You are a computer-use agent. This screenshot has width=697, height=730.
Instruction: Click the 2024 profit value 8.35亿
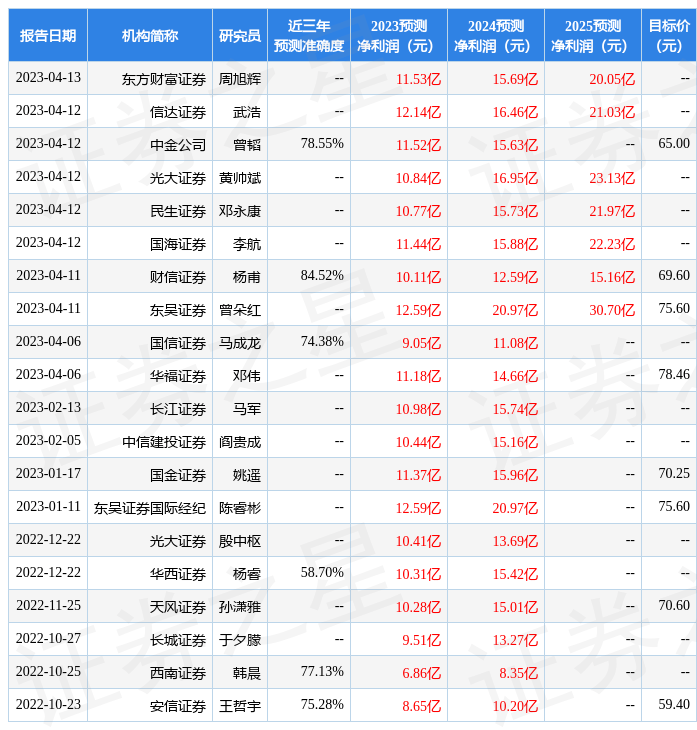[519, 674]
